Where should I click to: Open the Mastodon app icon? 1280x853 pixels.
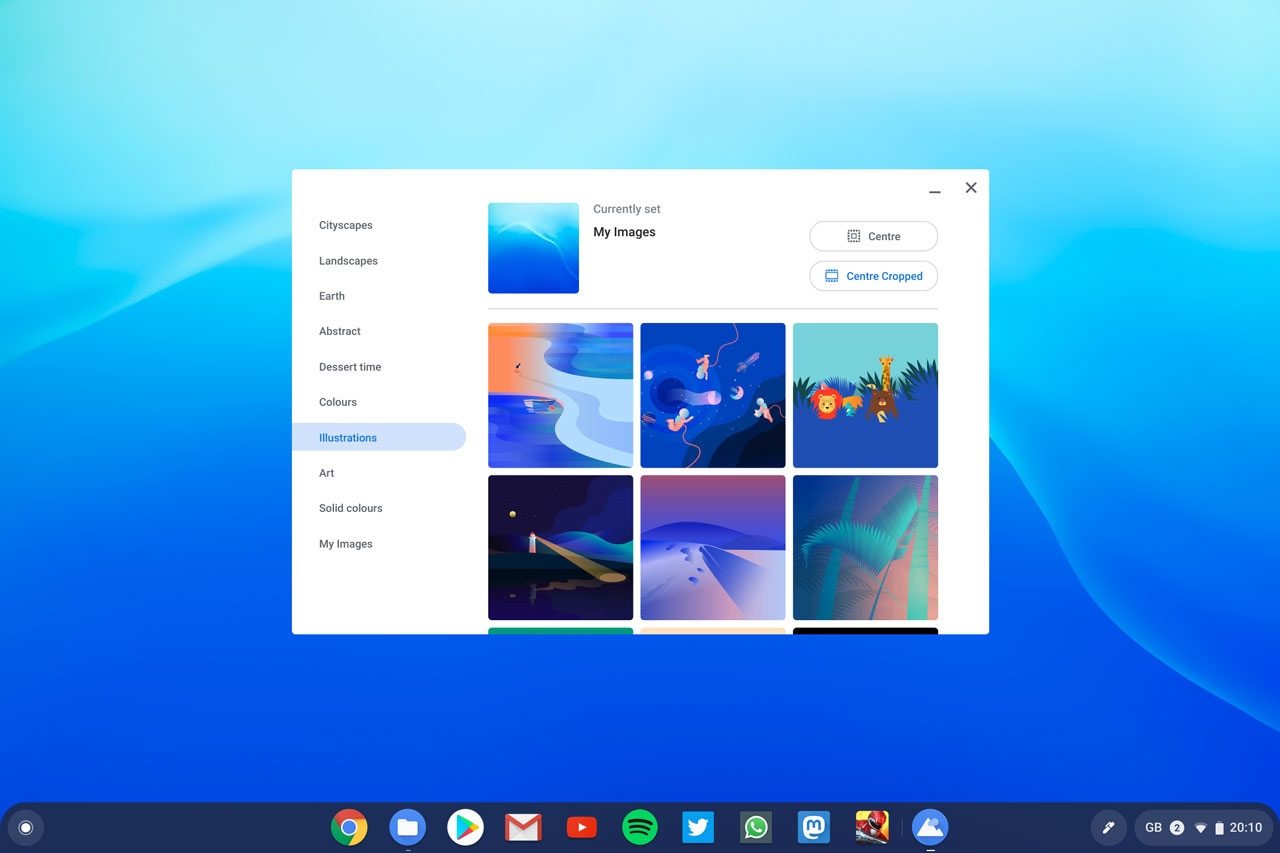coord(814,827)
